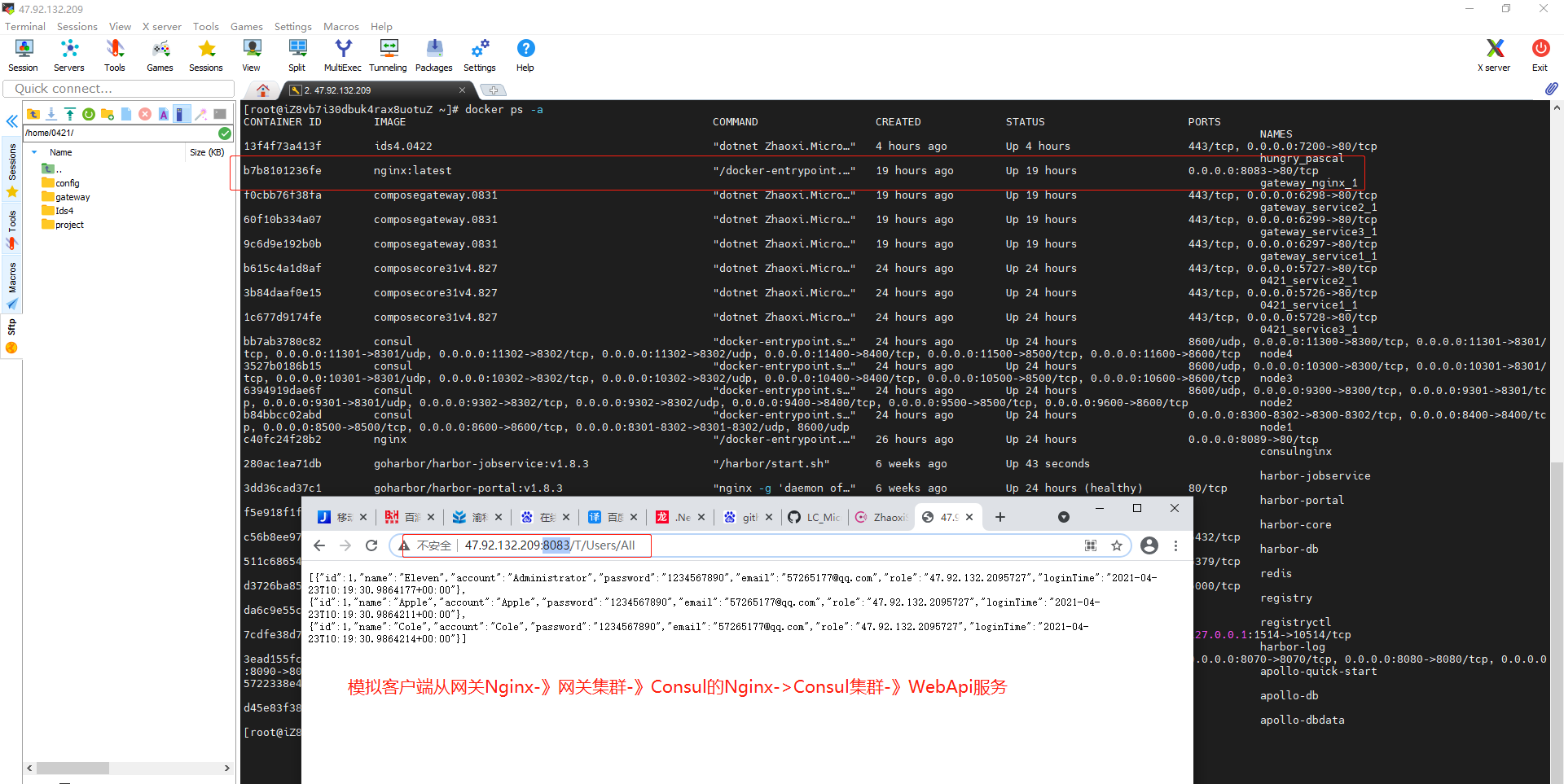The image size is (1564, 784).
Task: Go to parent folder in SFTP toolbar
Action: click(33, 114)
